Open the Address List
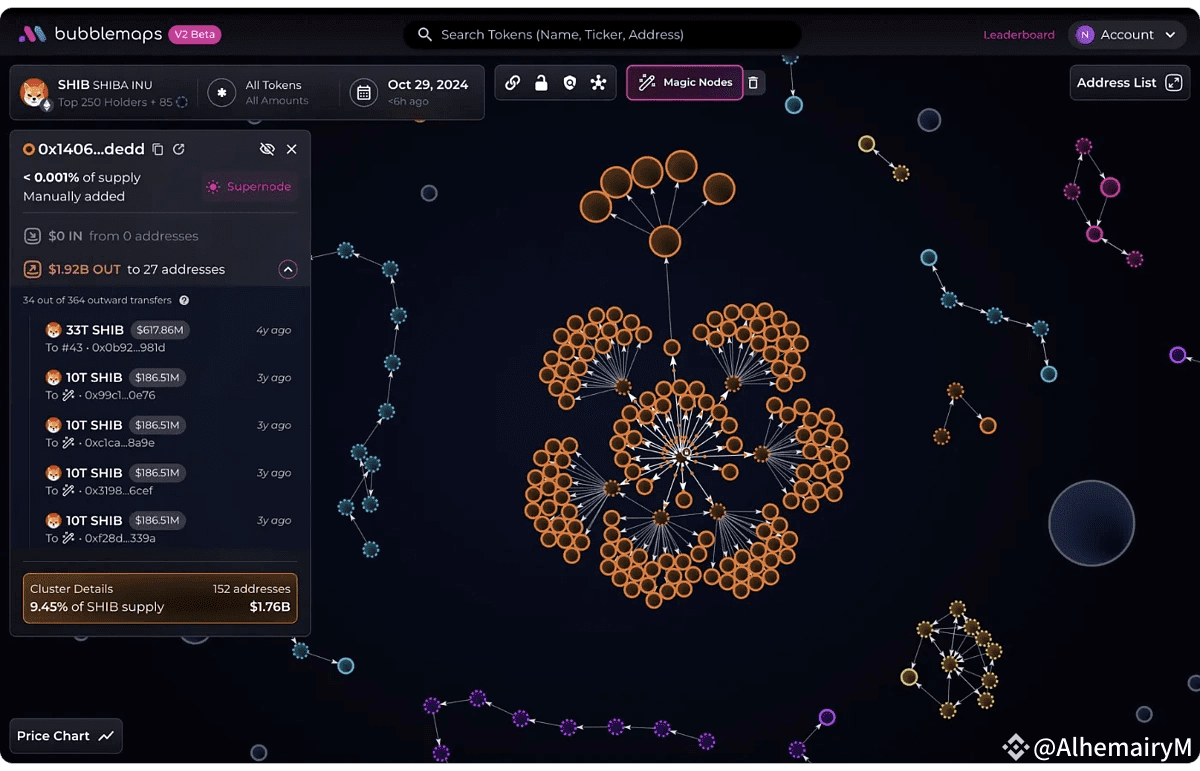The image size is (1200, 771). [x=1129, y=83]
